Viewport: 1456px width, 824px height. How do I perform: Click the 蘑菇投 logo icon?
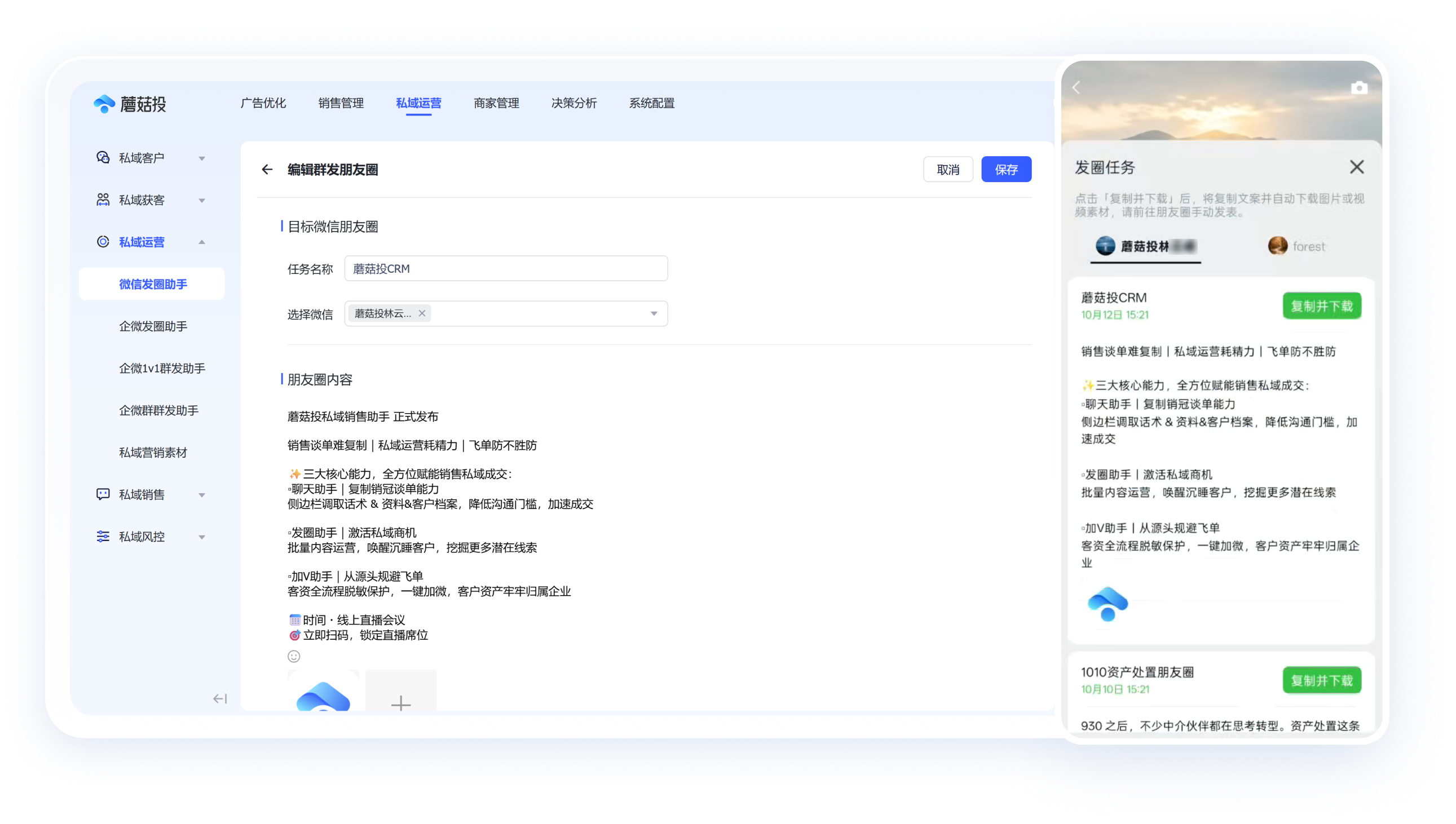[104, 104]
